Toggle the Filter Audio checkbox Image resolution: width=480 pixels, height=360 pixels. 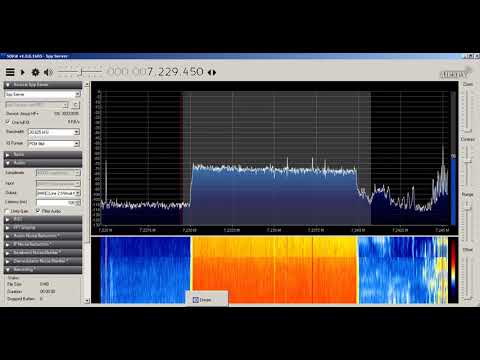[38, 211]
